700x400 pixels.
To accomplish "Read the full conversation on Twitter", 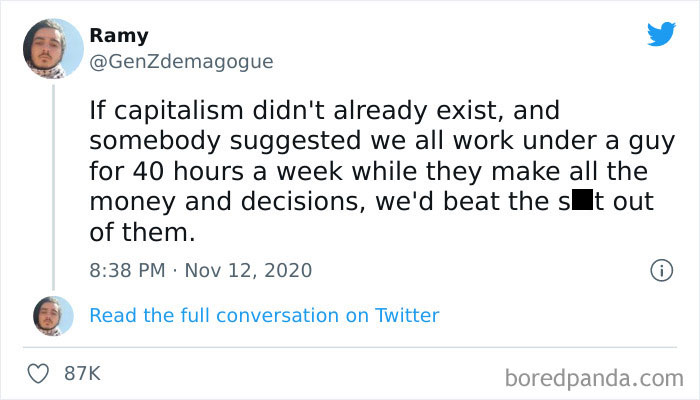I will tap(264, 315).
